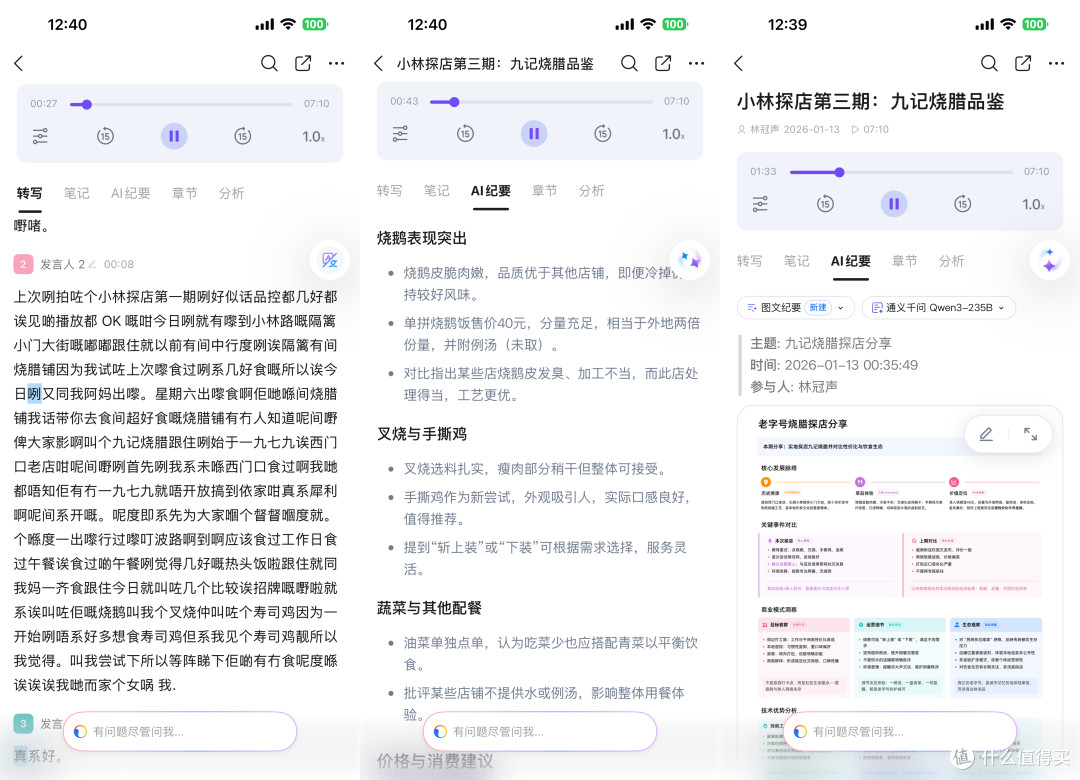The height and width of the screenshot is (780, 1080).
Task: Tap share icon in the middle phone screen
Action: point(663,63)
